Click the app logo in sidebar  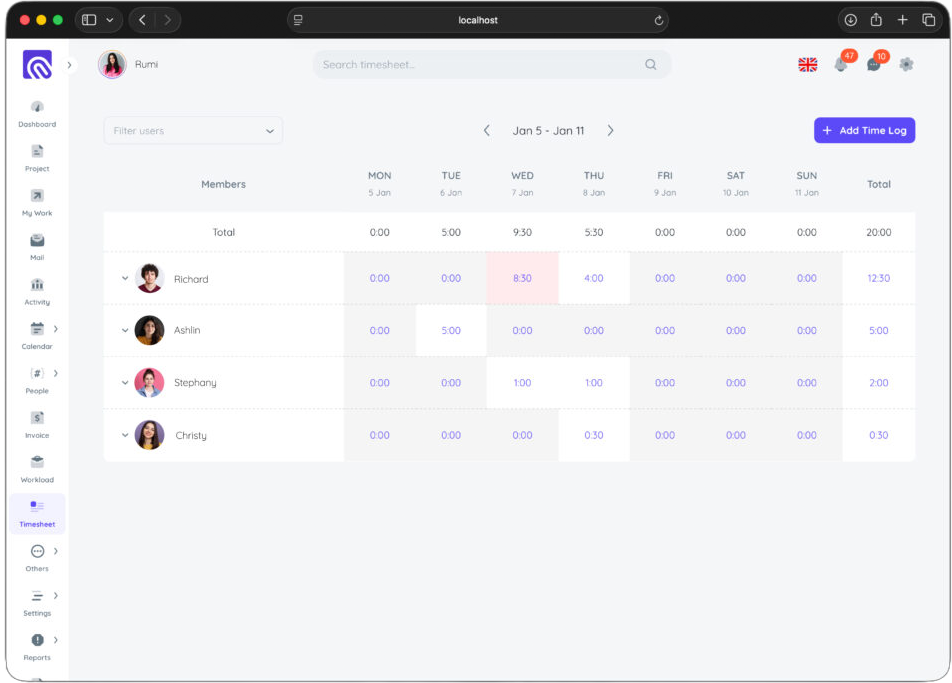pos(37,64)
